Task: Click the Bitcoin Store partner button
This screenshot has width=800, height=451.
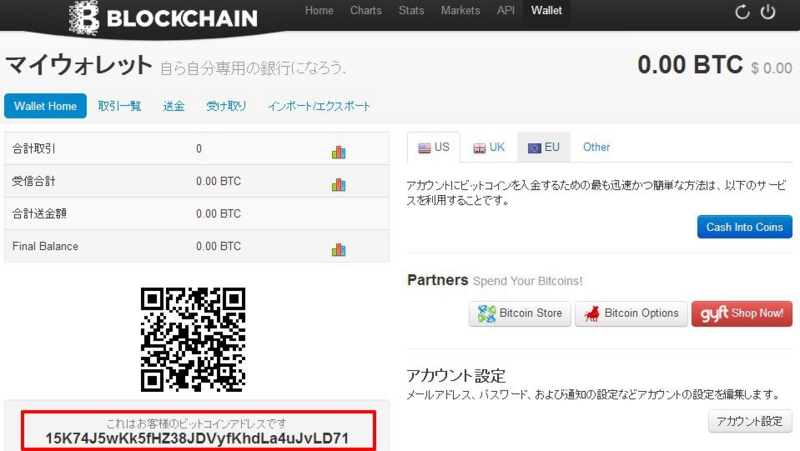Action: click(520, 313)
